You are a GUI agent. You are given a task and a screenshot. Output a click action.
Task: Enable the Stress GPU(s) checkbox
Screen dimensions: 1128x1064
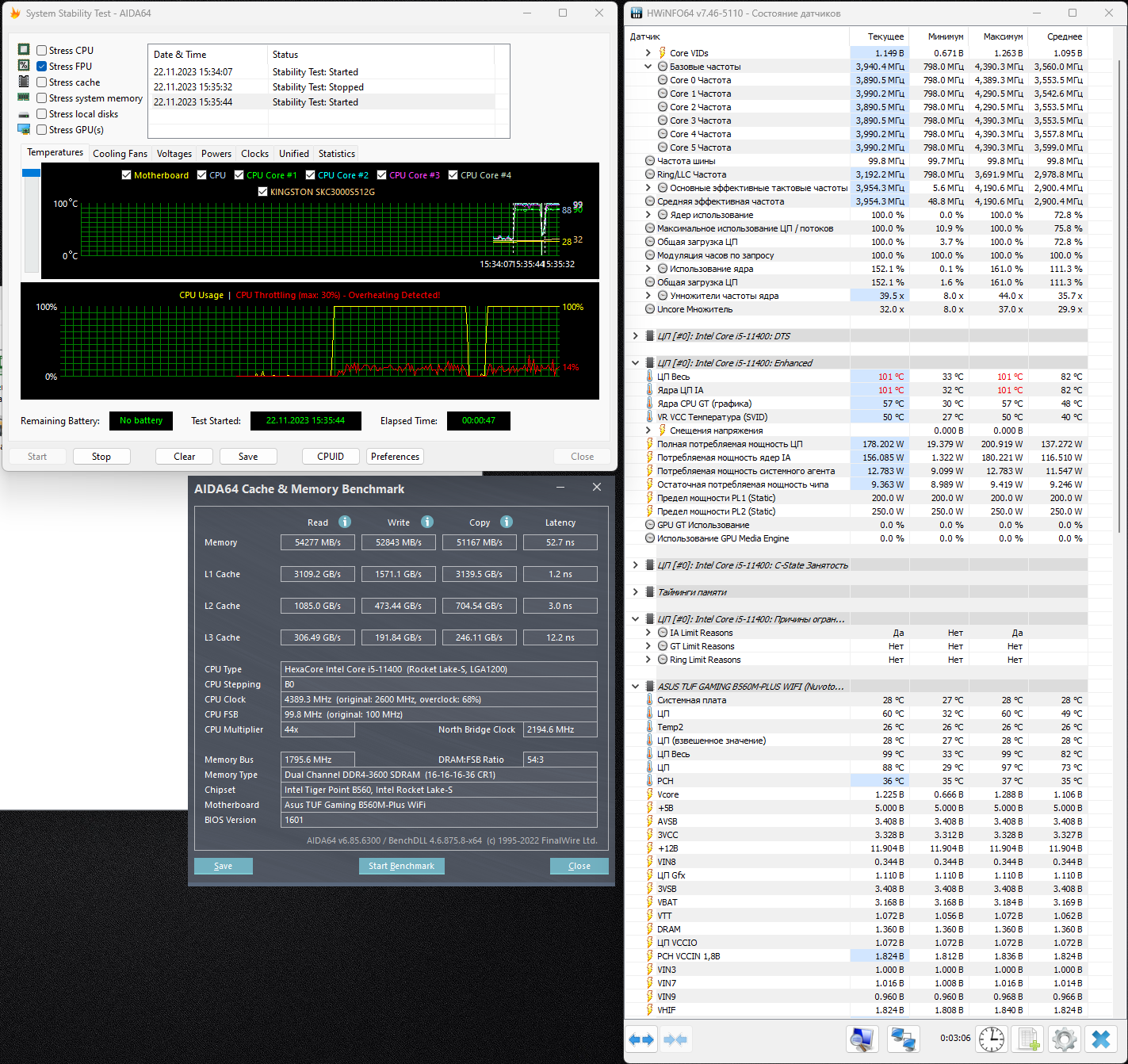coord(41,130)
